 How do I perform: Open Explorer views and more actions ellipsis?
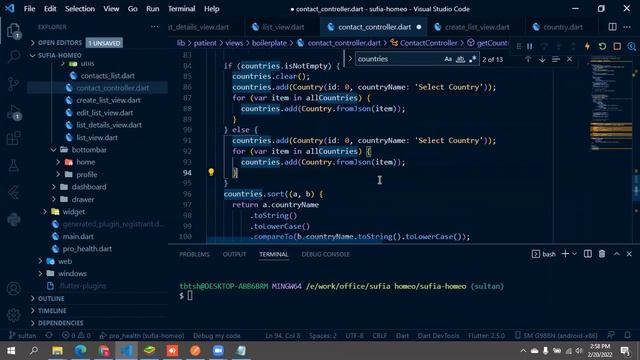(x=154, y=27)
